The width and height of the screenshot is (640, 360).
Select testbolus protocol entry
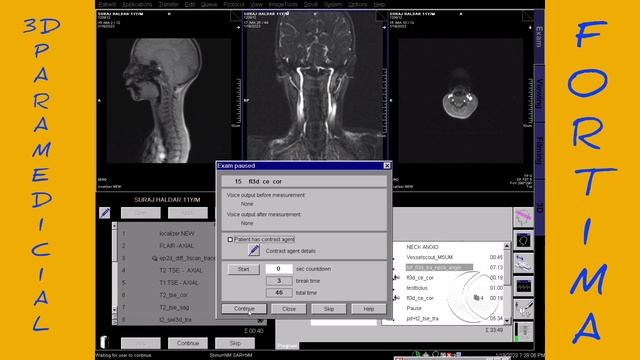point(417,288)
